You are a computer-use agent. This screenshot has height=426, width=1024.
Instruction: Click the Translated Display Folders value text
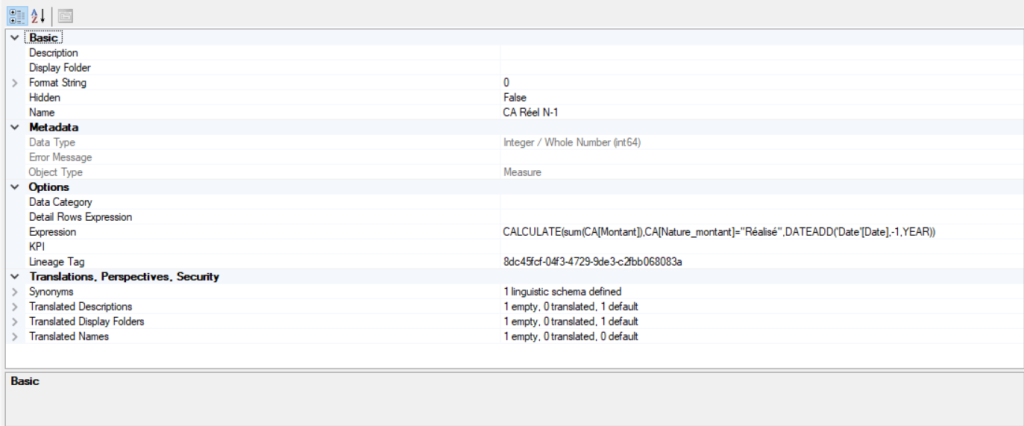[570, 322]
